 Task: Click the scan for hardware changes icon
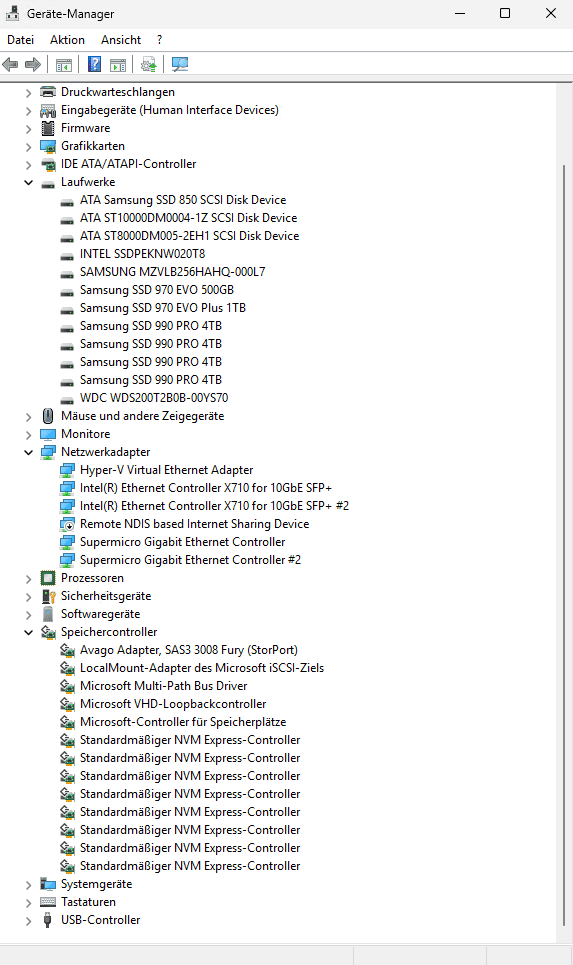pyautogui.click(x=180, y=64)
